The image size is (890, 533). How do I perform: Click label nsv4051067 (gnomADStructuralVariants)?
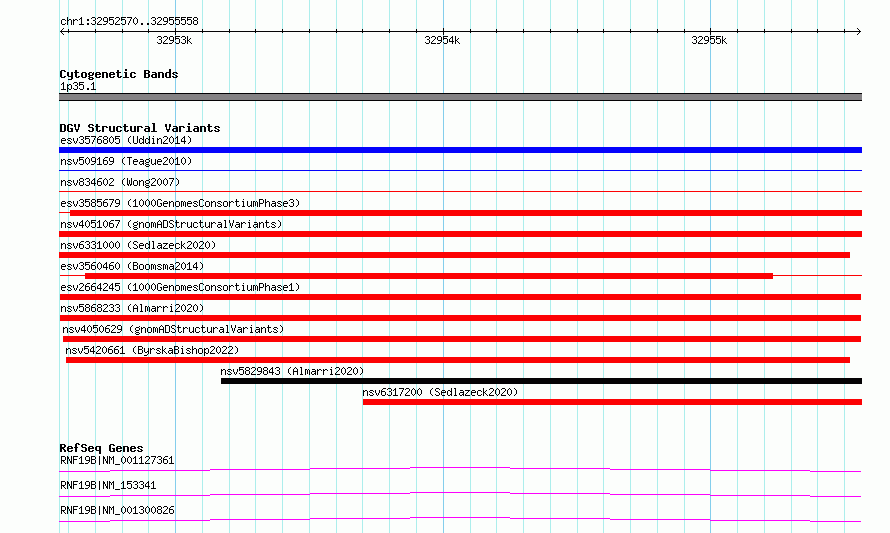click(x=171, y=224)
